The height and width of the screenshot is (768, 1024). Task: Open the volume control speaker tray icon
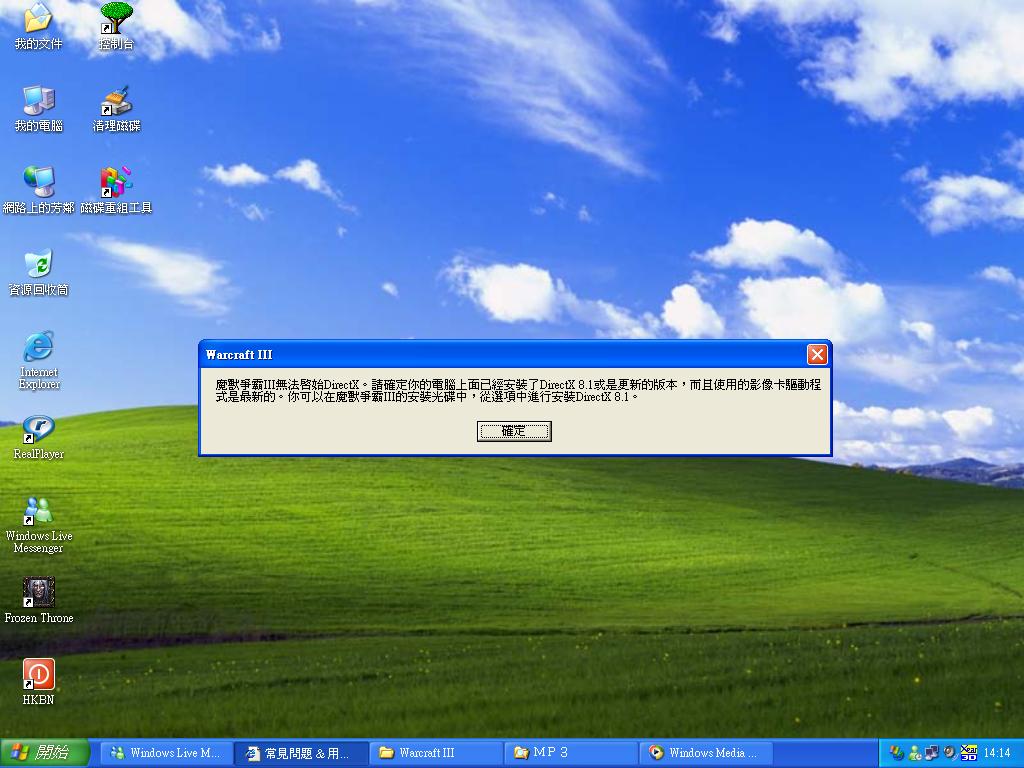coord(949,752)
